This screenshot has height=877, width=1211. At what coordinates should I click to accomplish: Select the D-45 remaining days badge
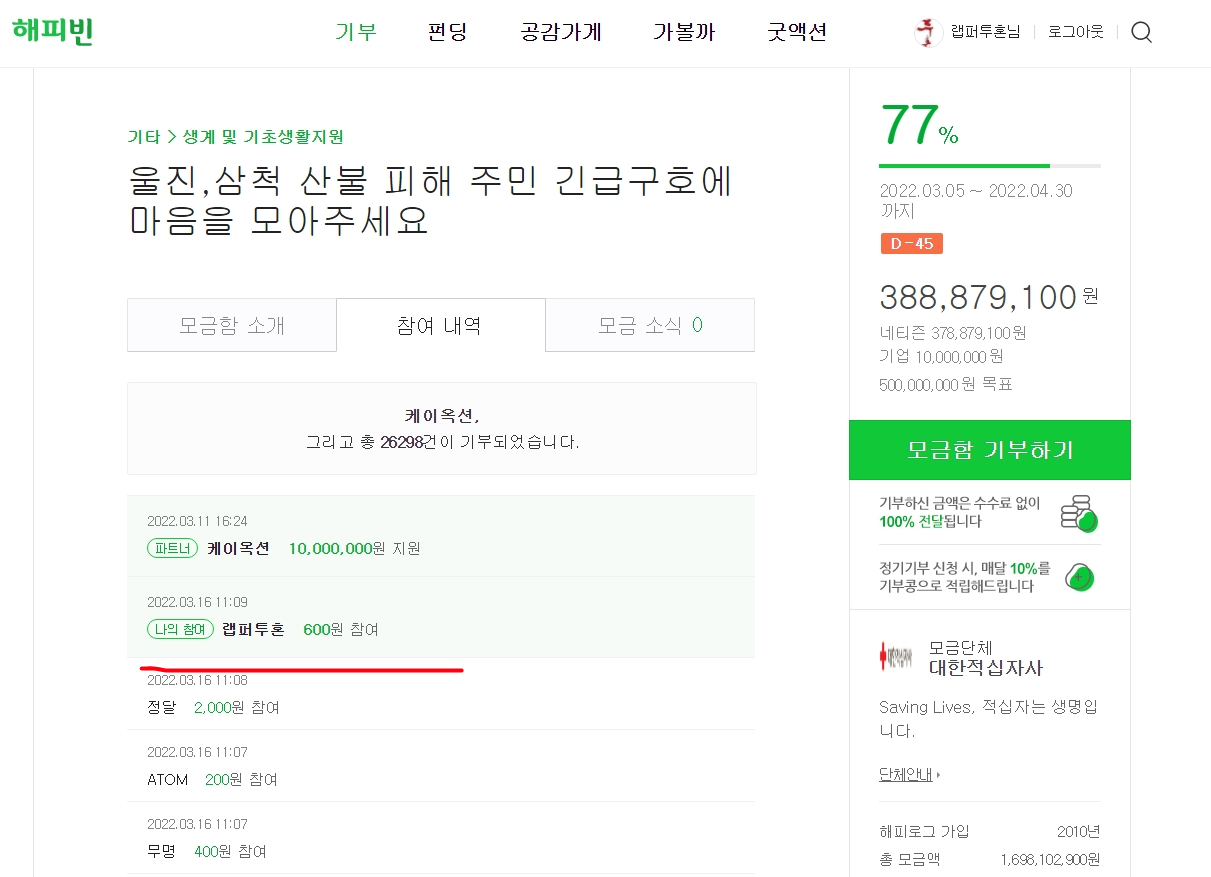(x=912, y=243)
